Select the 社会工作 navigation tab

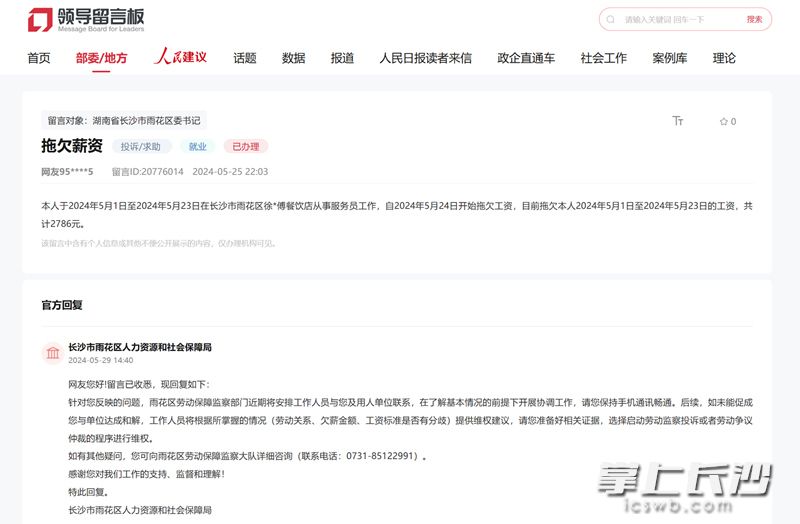[x=603, y=58]
